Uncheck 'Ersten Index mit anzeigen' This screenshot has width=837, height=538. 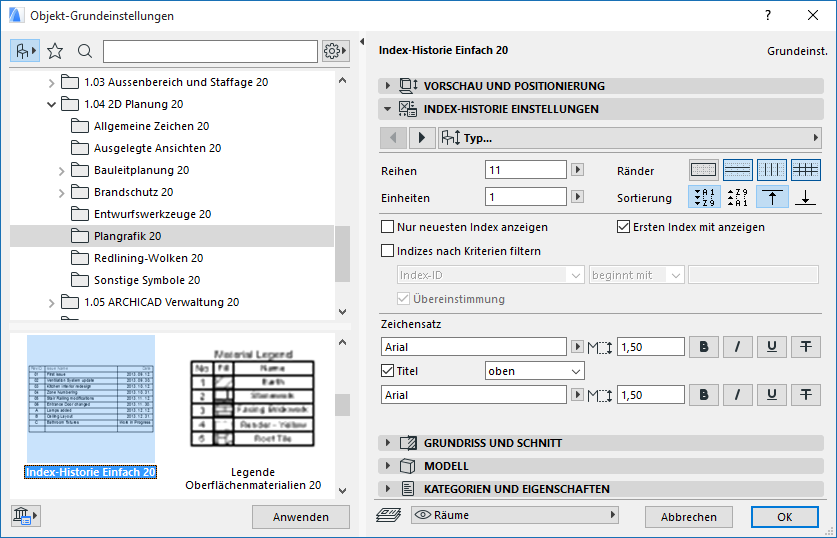click(624, 227)
